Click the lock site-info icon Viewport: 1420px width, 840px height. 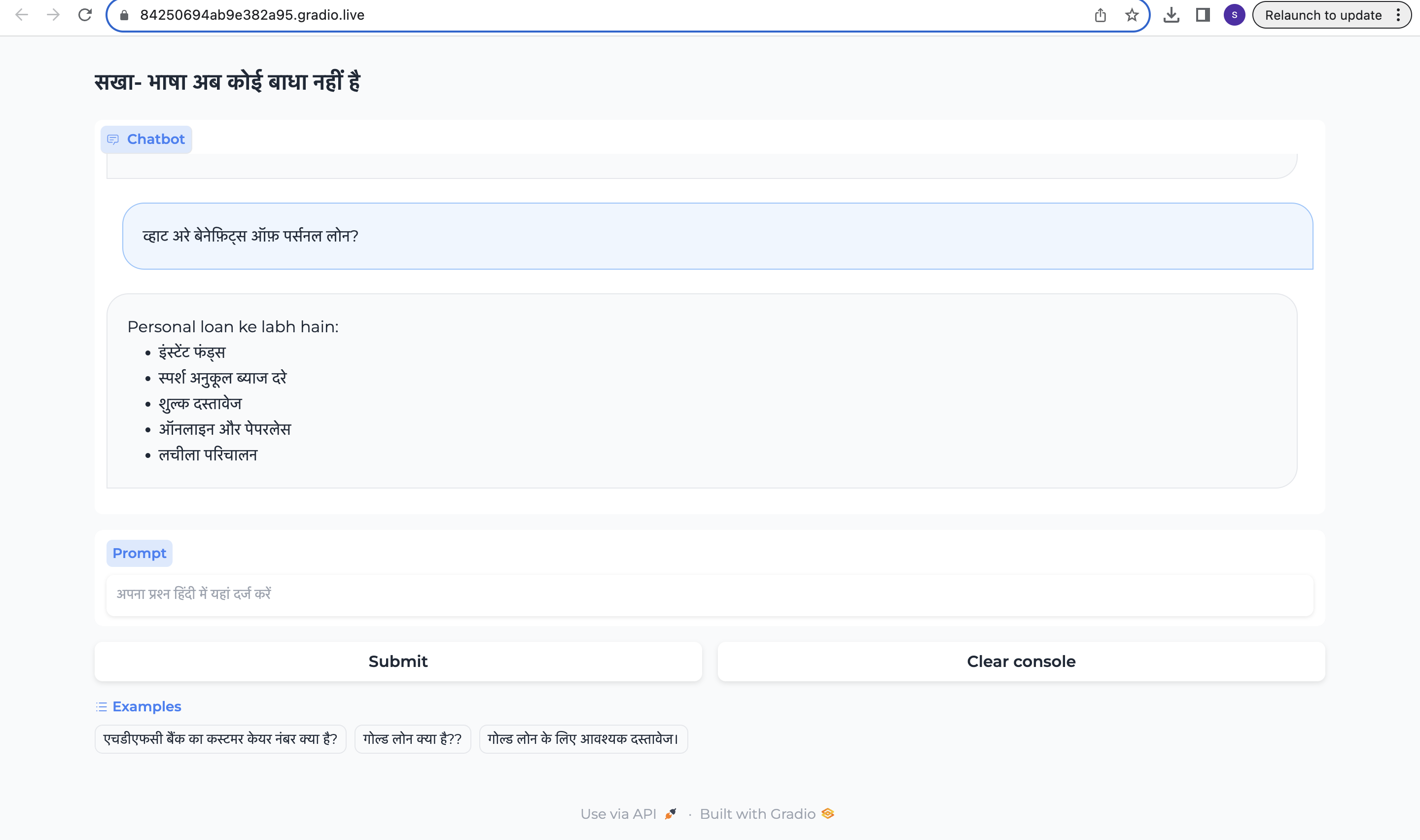[125, 15]
